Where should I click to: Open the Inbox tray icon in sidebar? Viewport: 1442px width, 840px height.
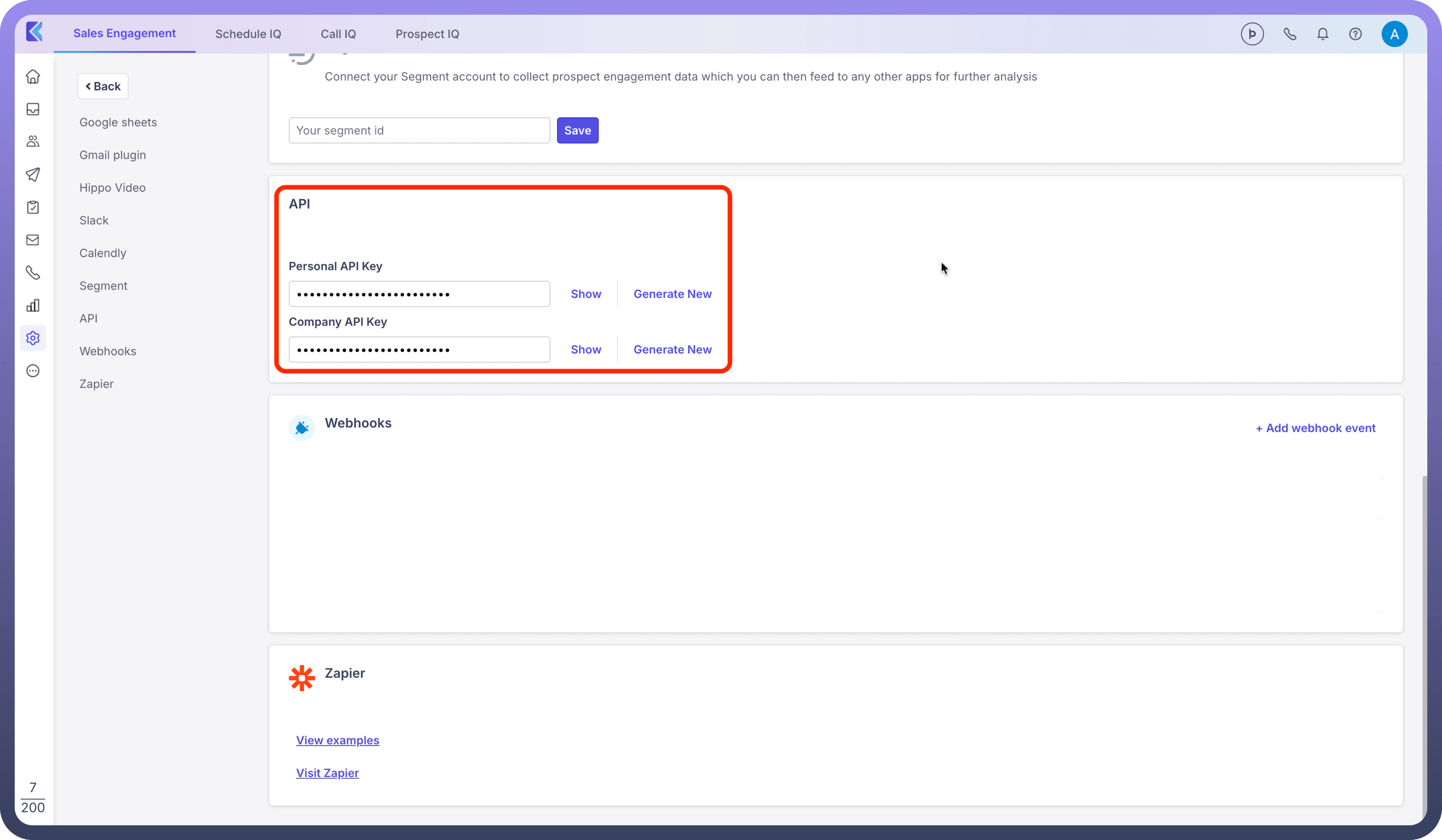point(33,109)
